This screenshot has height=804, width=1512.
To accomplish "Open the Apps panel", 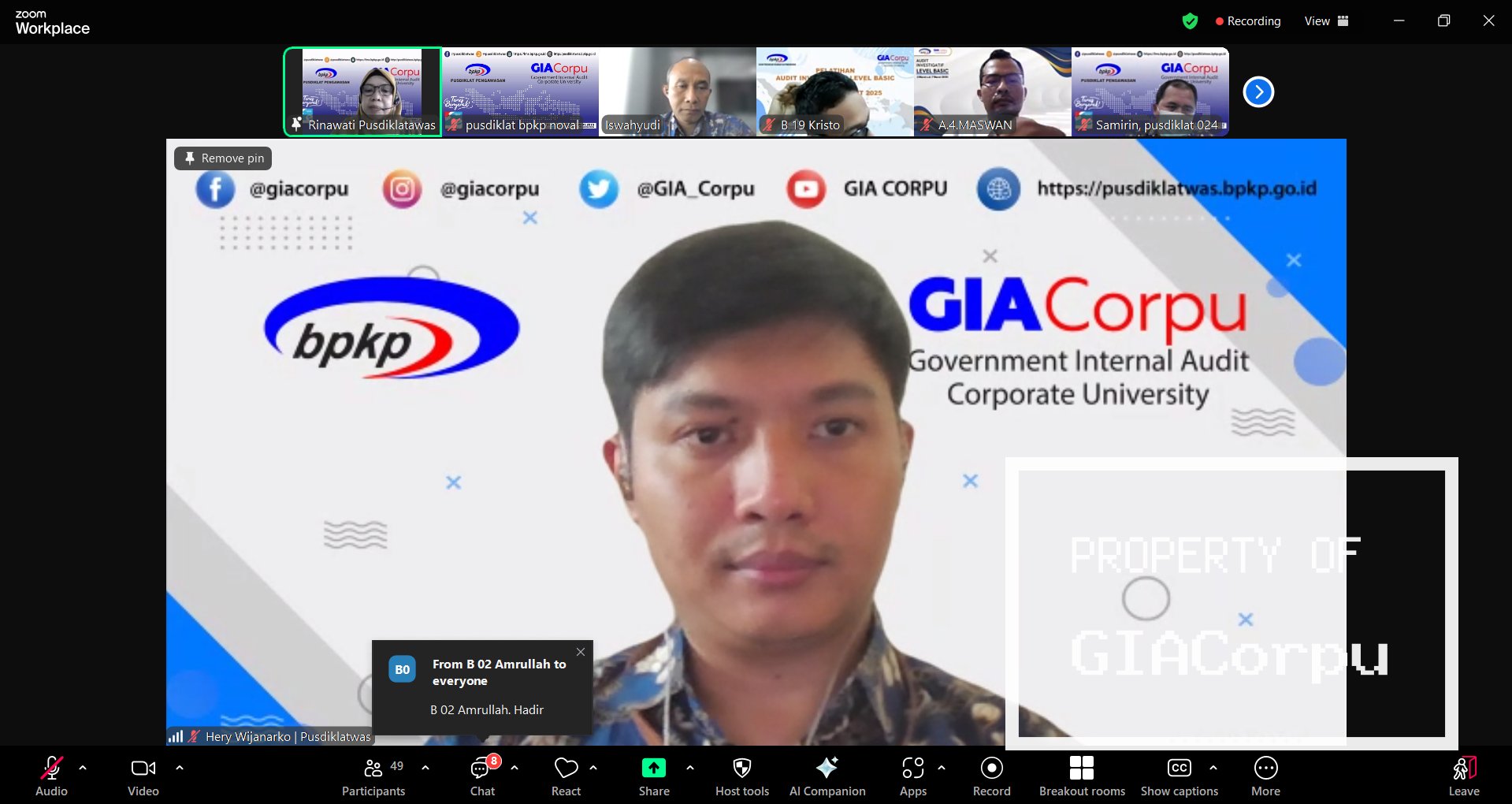I will [912, 776].
